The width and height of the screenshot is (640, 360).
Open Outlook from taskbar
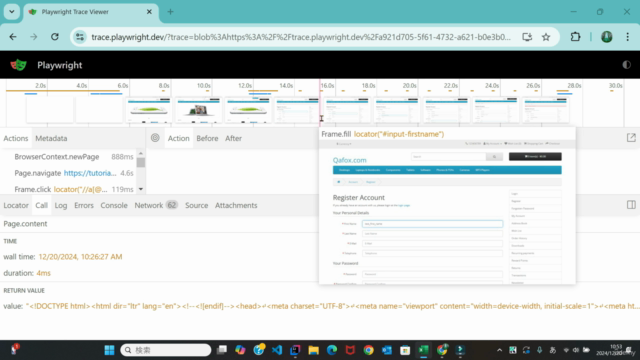387,350
